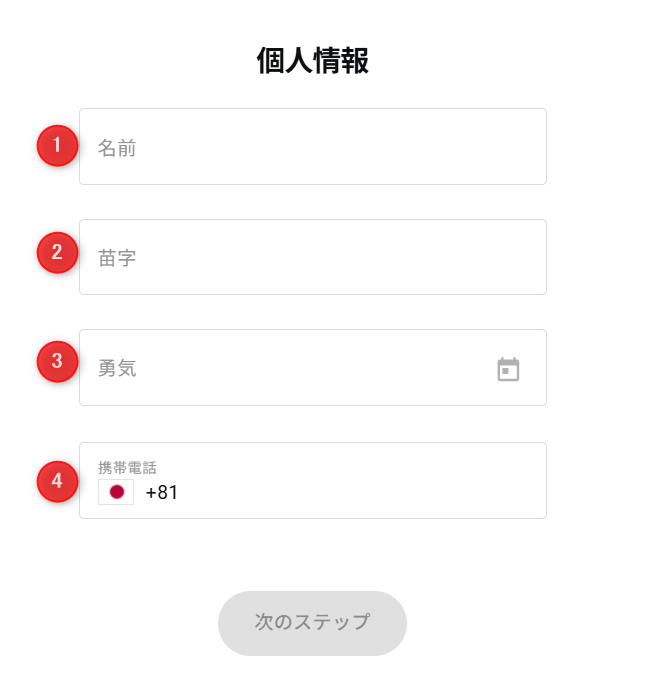This screenshot has width=664, height=681.
Task: Click the 個人情報 heading
Action: 312,61
